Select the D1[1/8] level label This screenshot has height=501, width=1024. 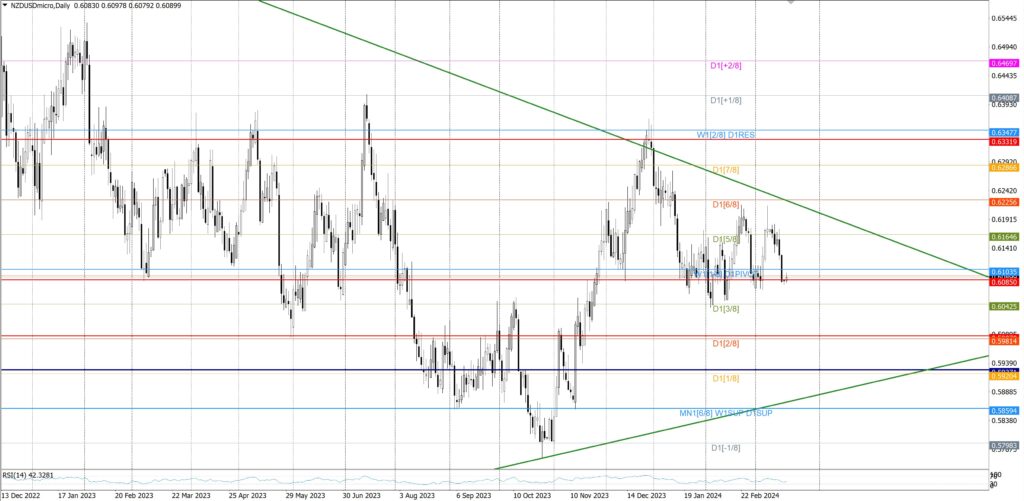[726, 378]
